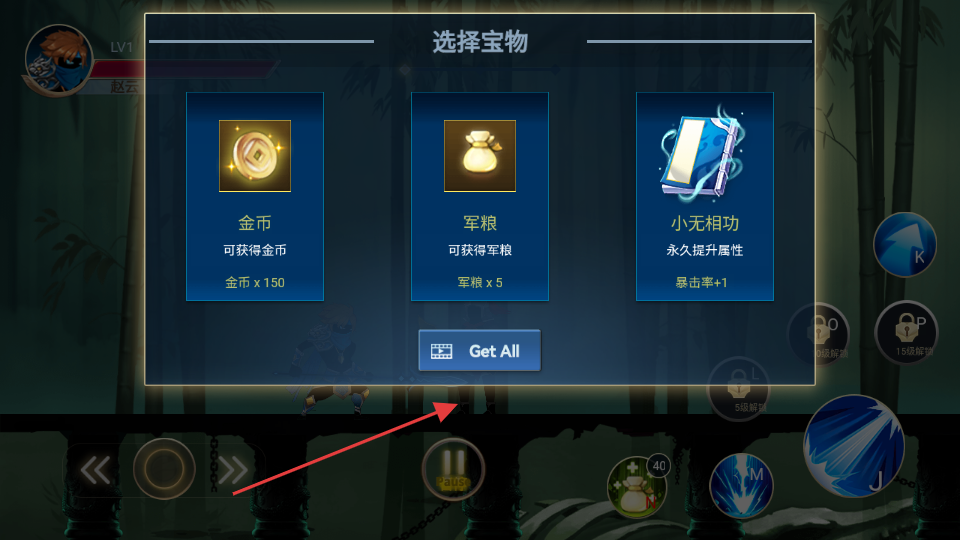Tap the locked O skill slot
The image size is (960, 540).
coord(819,334)
